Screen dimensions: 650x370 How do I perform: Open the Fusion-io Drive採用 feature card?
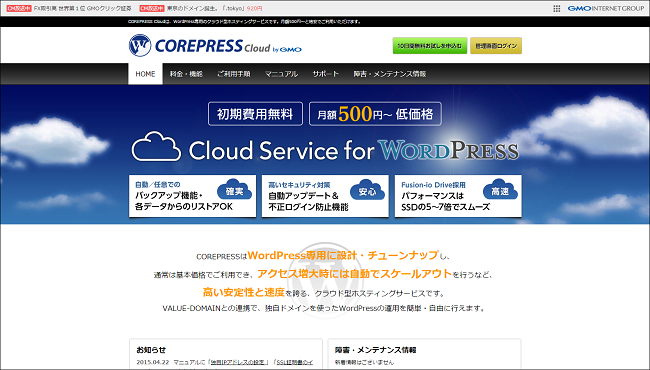458,196
